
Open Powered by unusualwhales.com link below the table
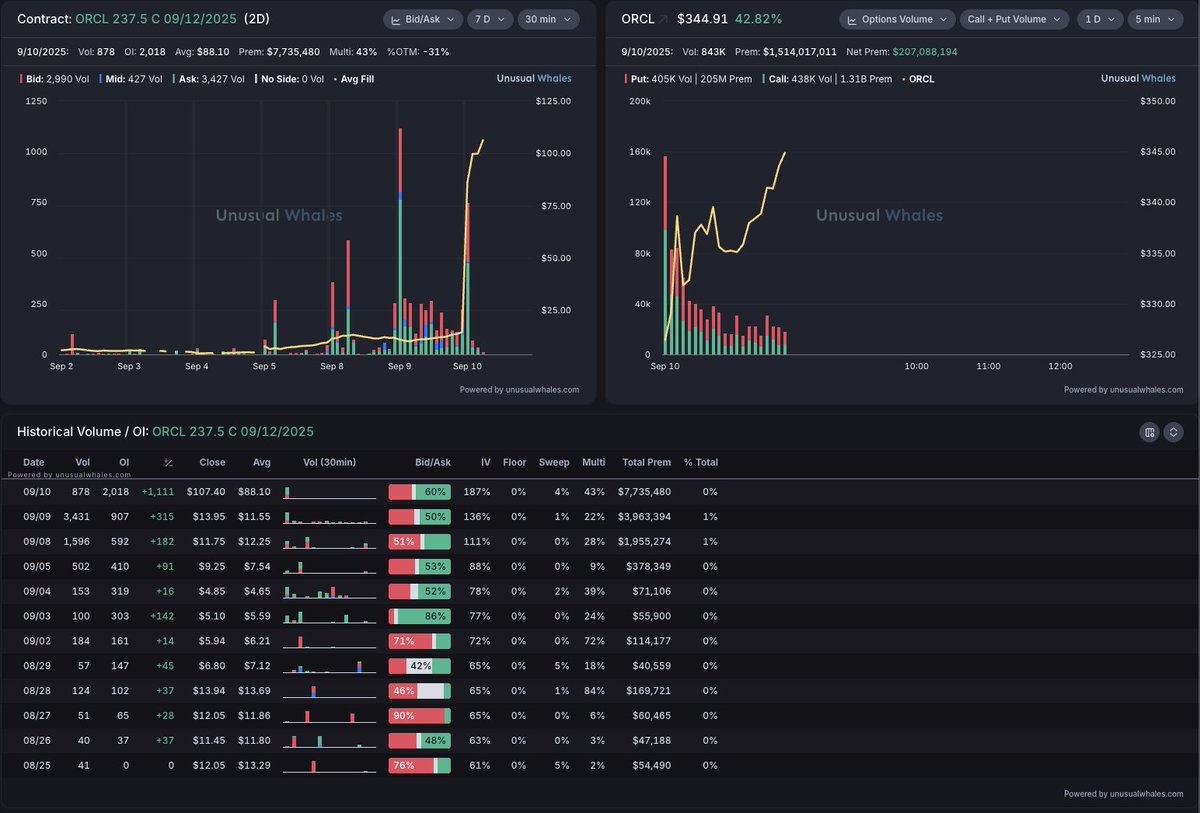(x=1123, y=794)
